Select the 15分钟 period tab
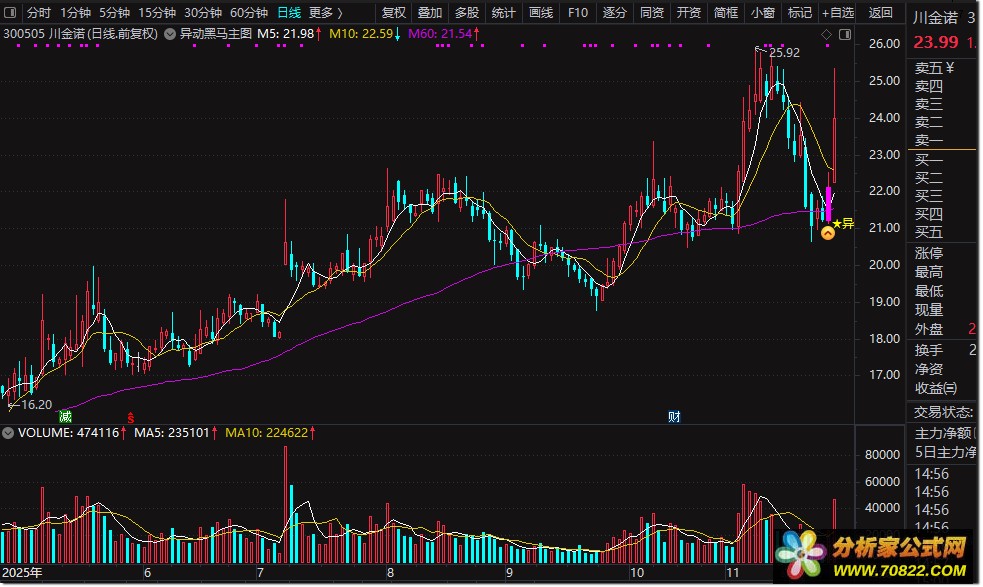The width and height of the screenshot is (983, 587). pyautogui.click(x=157, y=13)
